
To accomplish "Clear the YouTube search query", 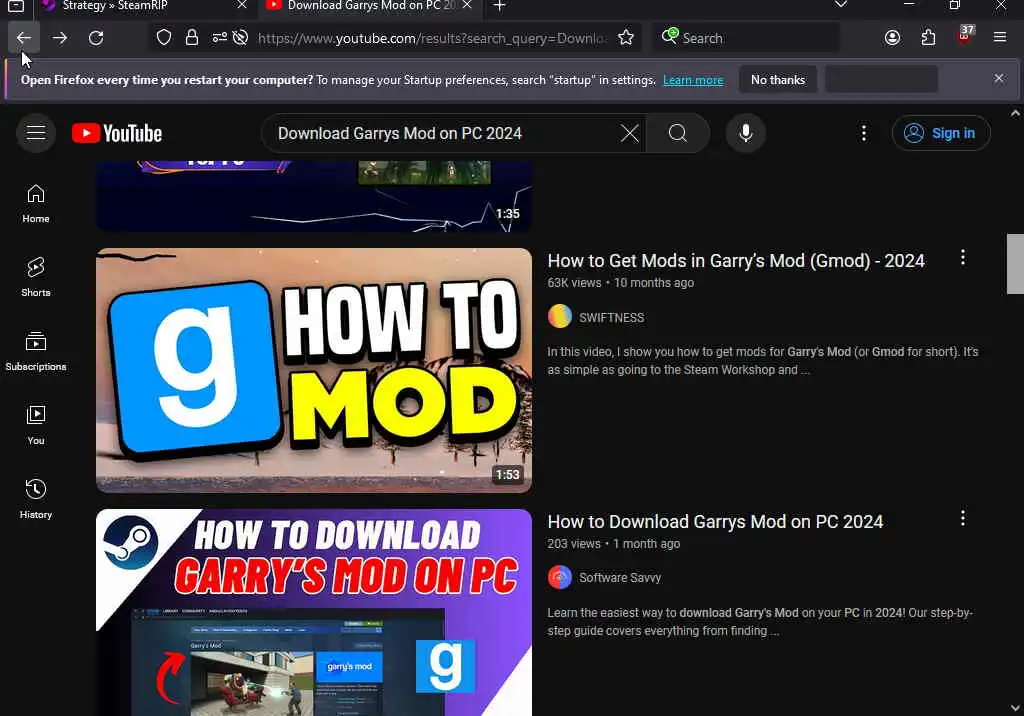I will pos(630,133).
